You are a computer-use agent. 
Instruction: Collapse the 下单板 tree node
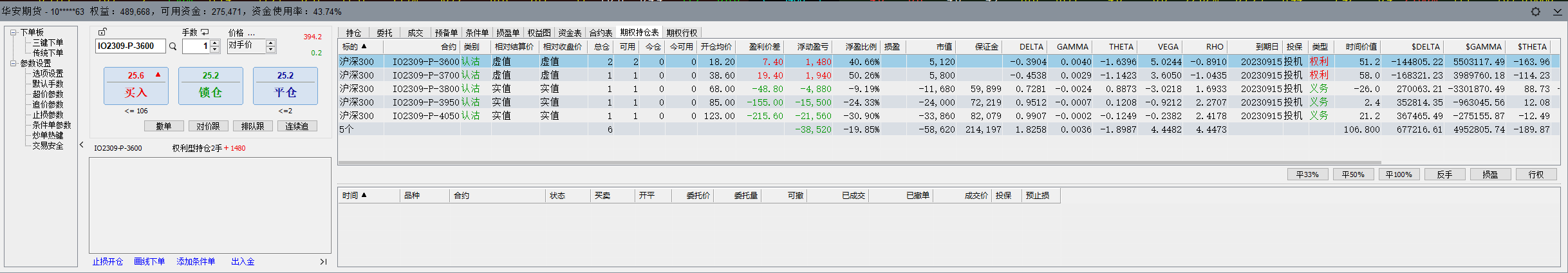coord(13,32)
